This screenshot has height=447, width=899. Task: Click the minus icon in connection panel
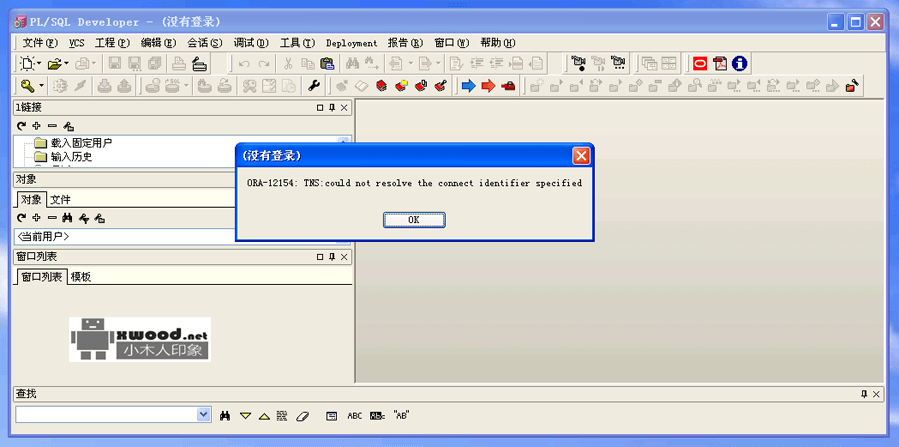click(52, 126)
